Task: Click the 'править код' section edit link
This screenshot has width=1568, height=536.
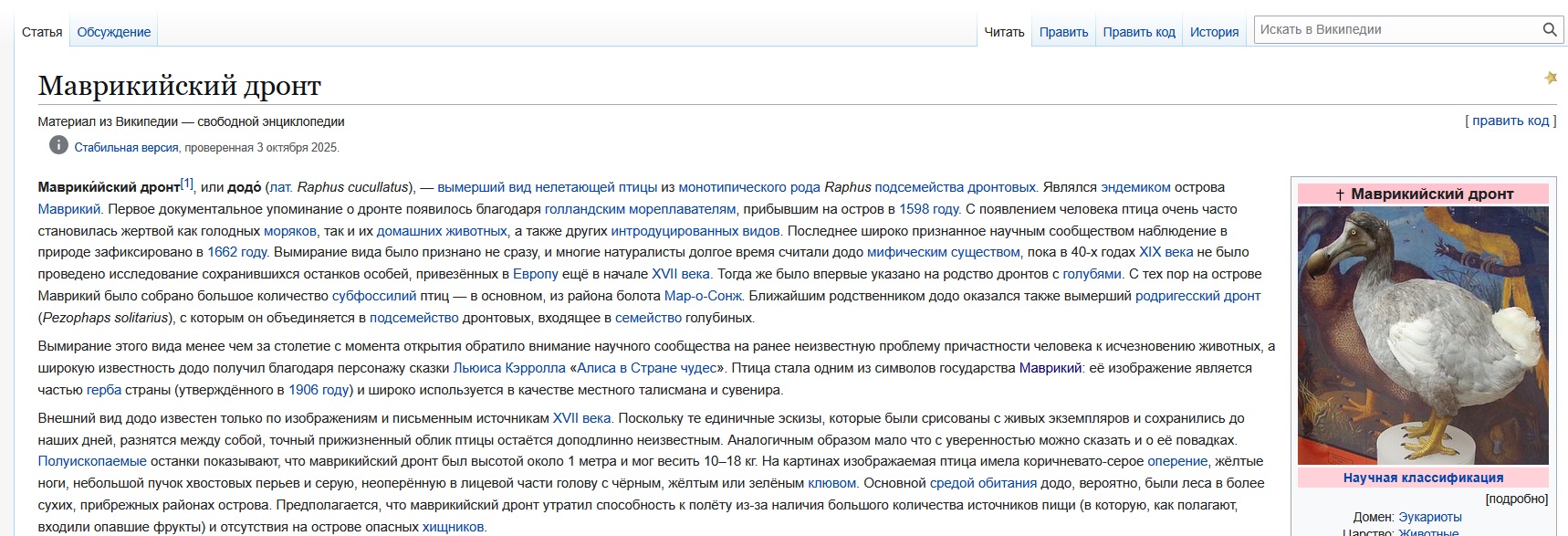Action: click(x=1511, y=121)
